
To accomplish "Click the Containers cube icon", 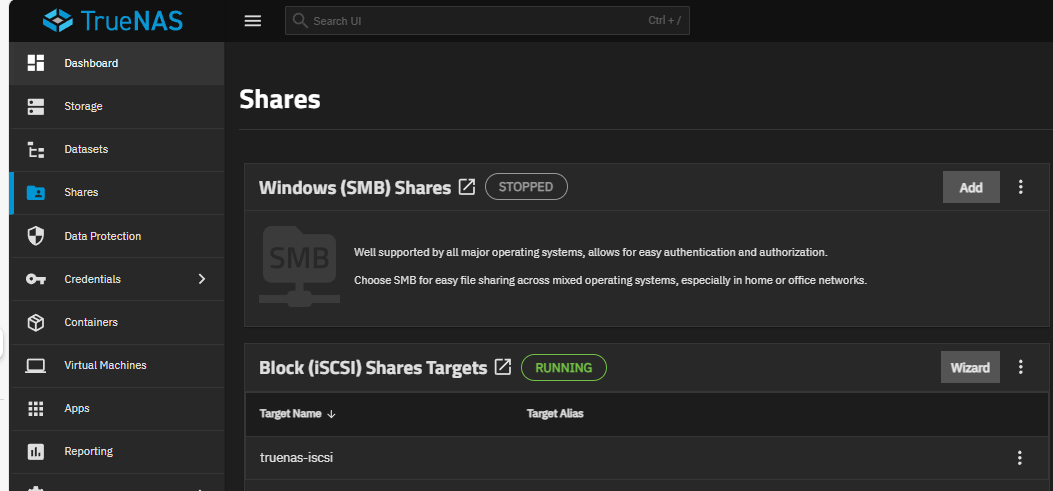I will pos(36,322).
